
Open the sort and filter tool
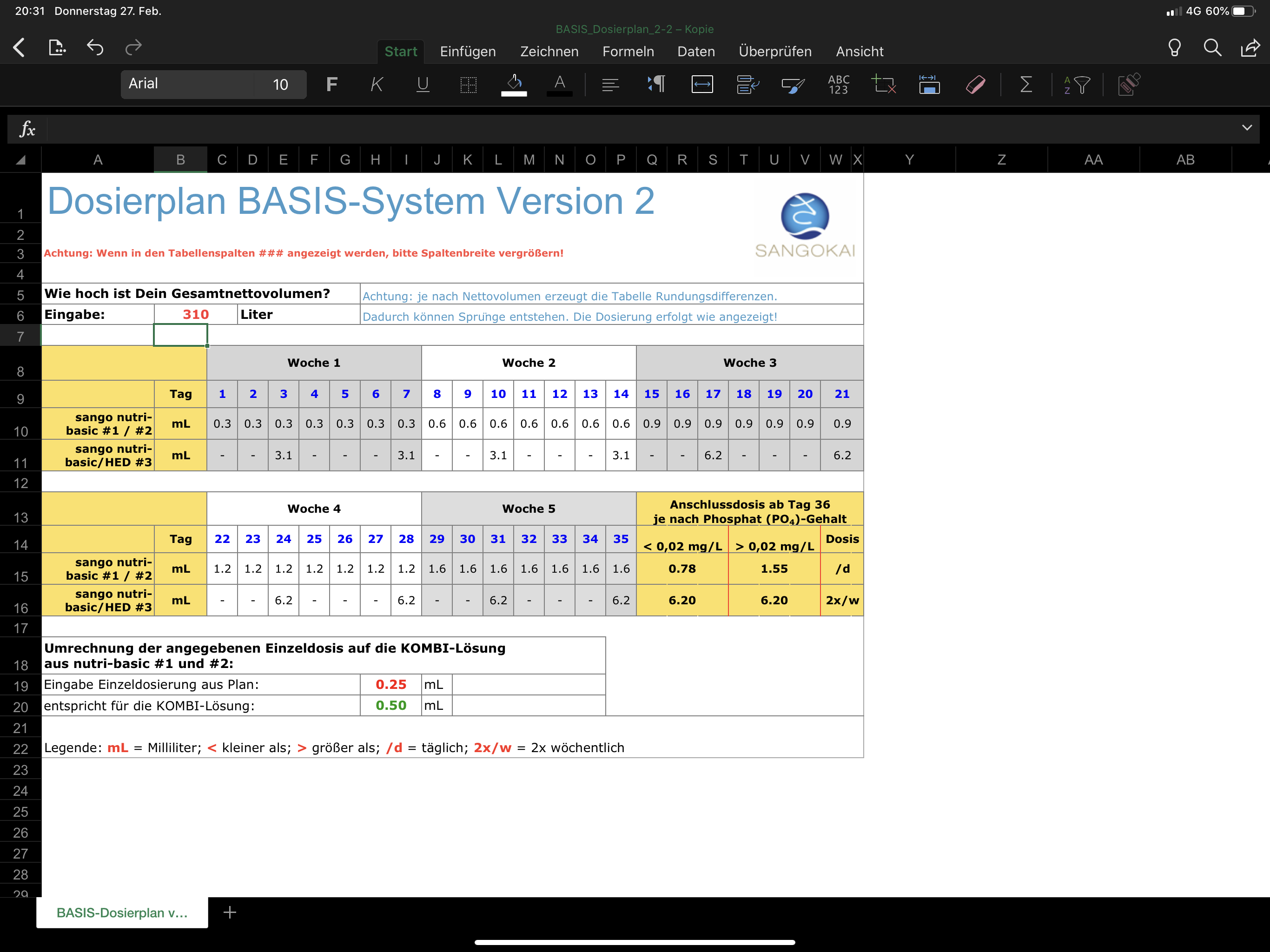click(1077, 85)
